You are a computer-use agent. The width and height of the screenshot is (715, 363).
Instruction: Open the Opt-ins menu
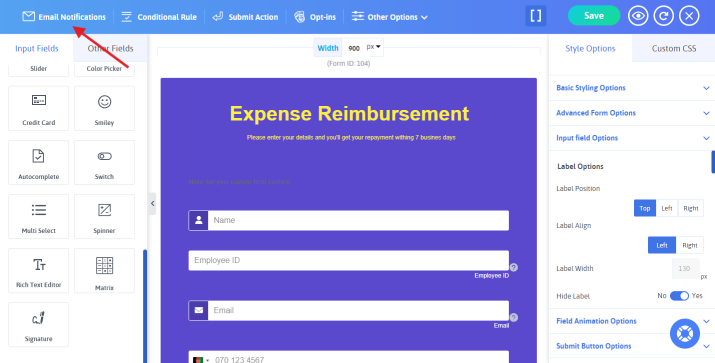[315, 17]
